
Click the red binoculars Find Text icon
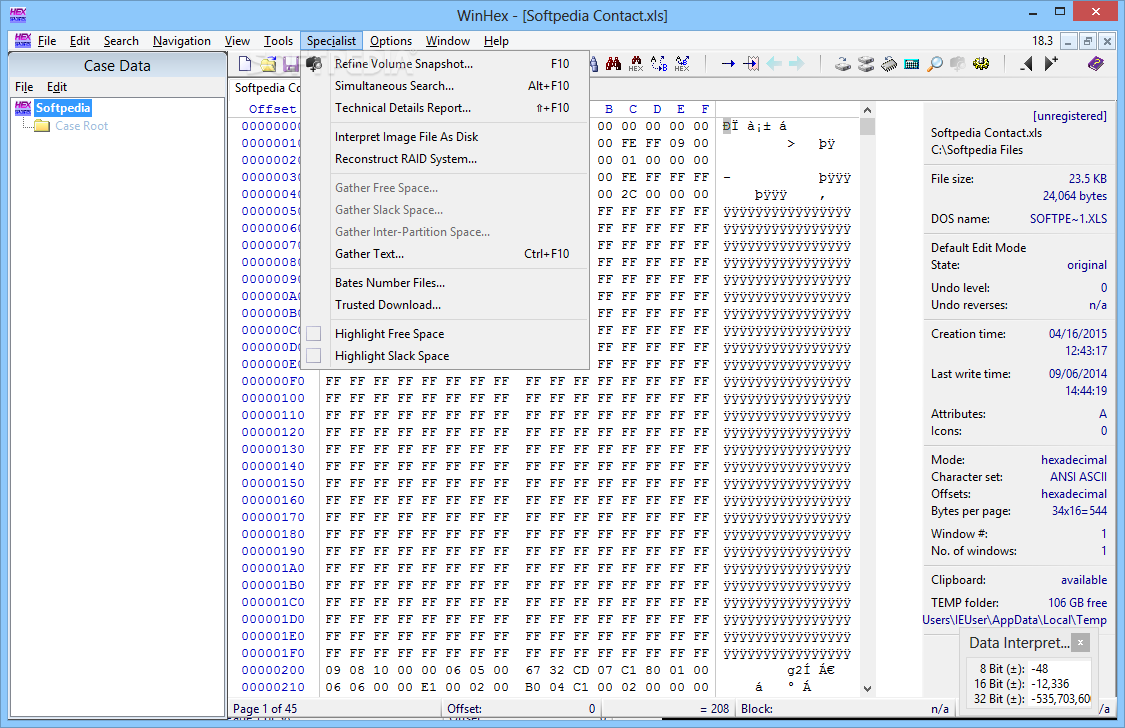[613, 64]
